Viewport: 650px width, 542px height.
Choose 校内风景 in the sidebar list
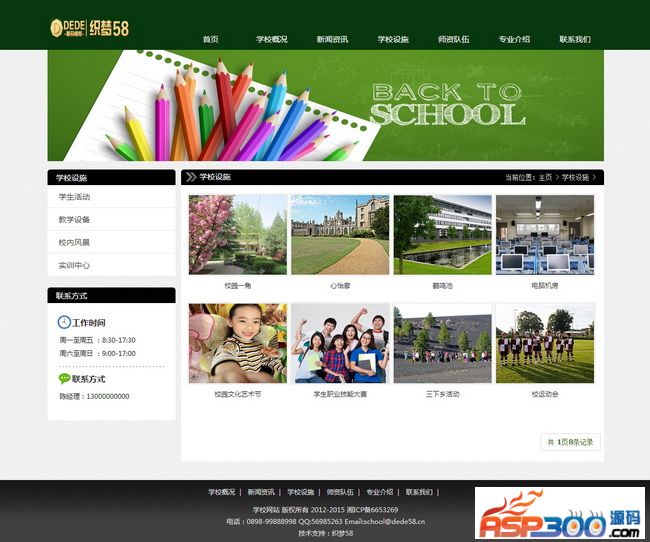(74, 243)
